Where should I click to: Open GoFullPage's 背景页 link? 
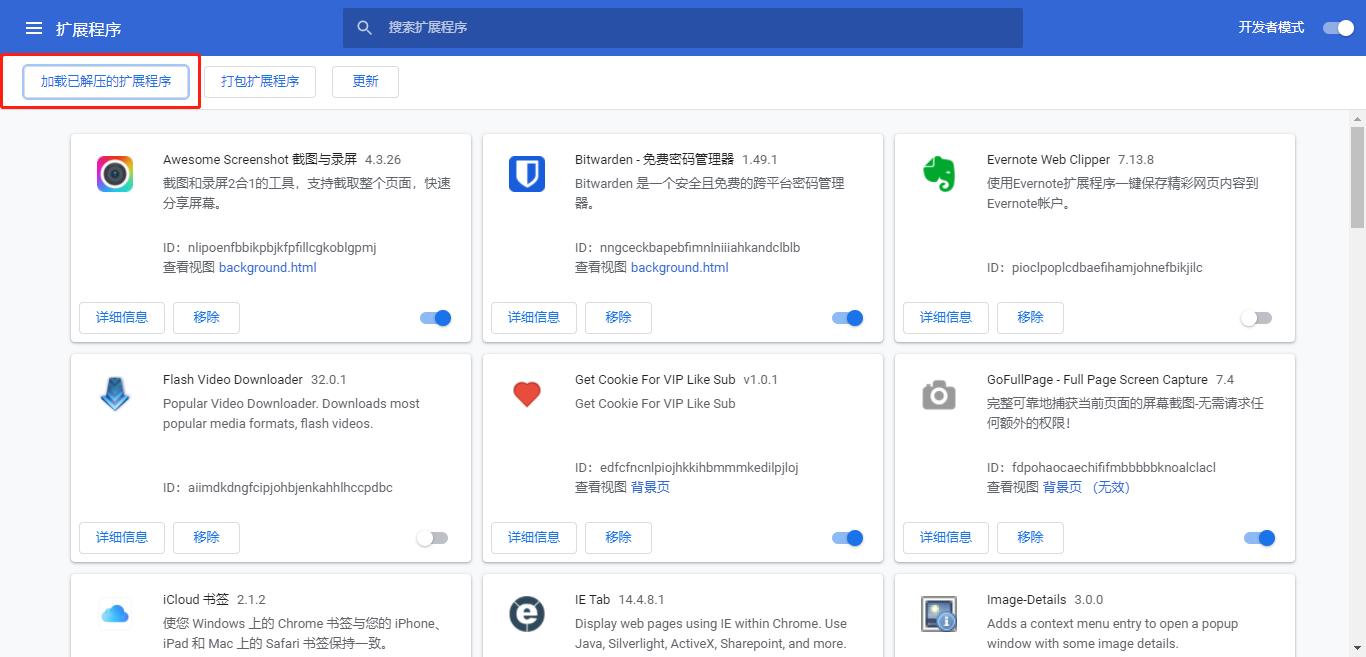click(x=1063, y=487)
